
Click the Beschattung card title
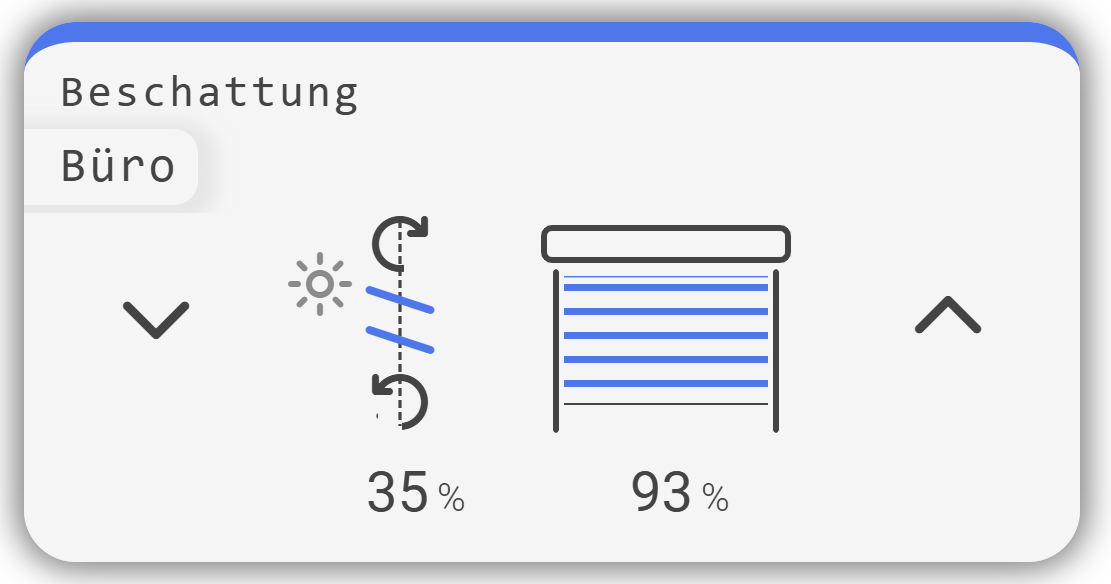(x=209, y=92)
